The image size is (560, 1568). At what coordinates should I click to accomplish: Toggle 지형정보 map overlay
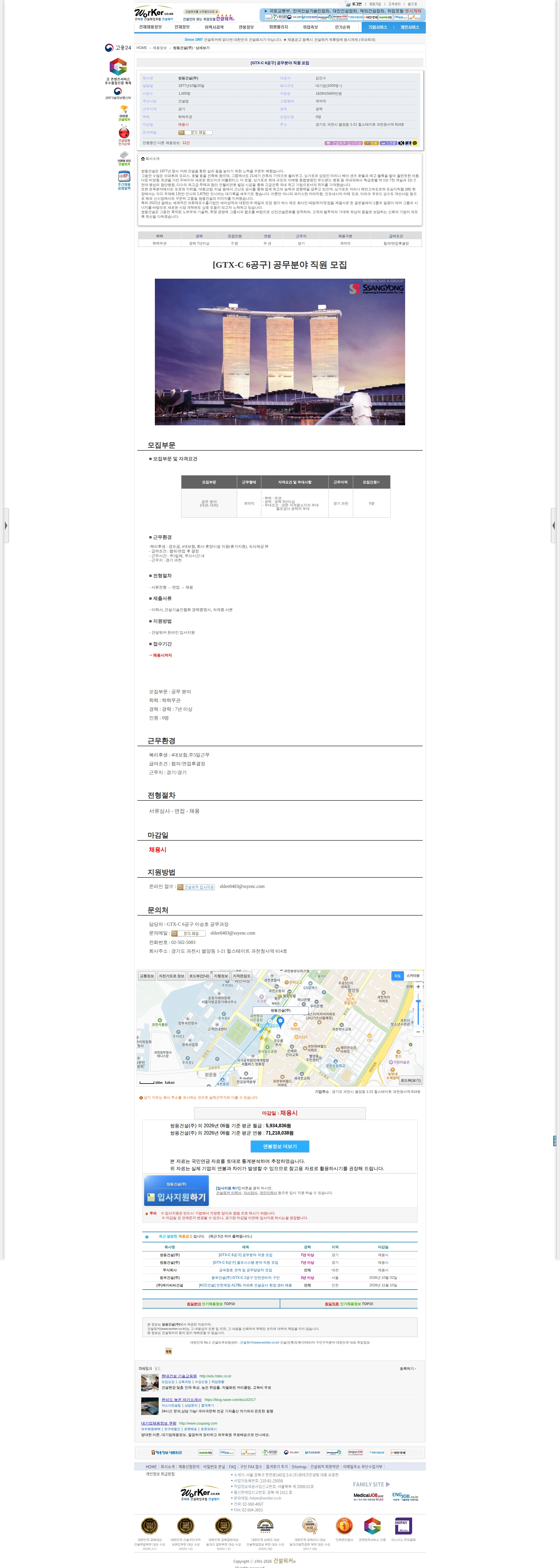[221, 976]
